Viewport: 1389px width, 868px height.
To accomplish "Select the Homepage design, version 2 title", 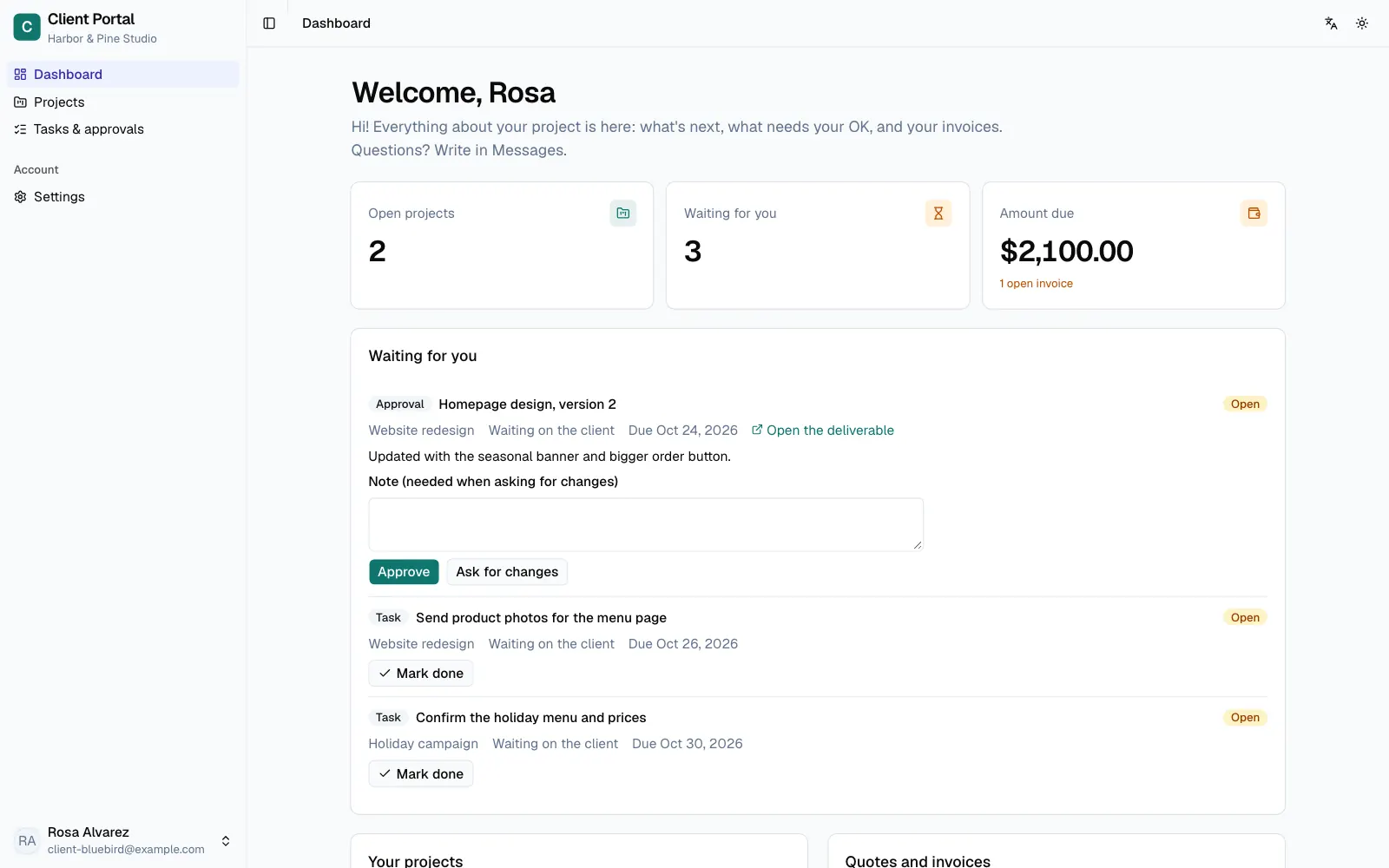I will (x=527, y=404).
